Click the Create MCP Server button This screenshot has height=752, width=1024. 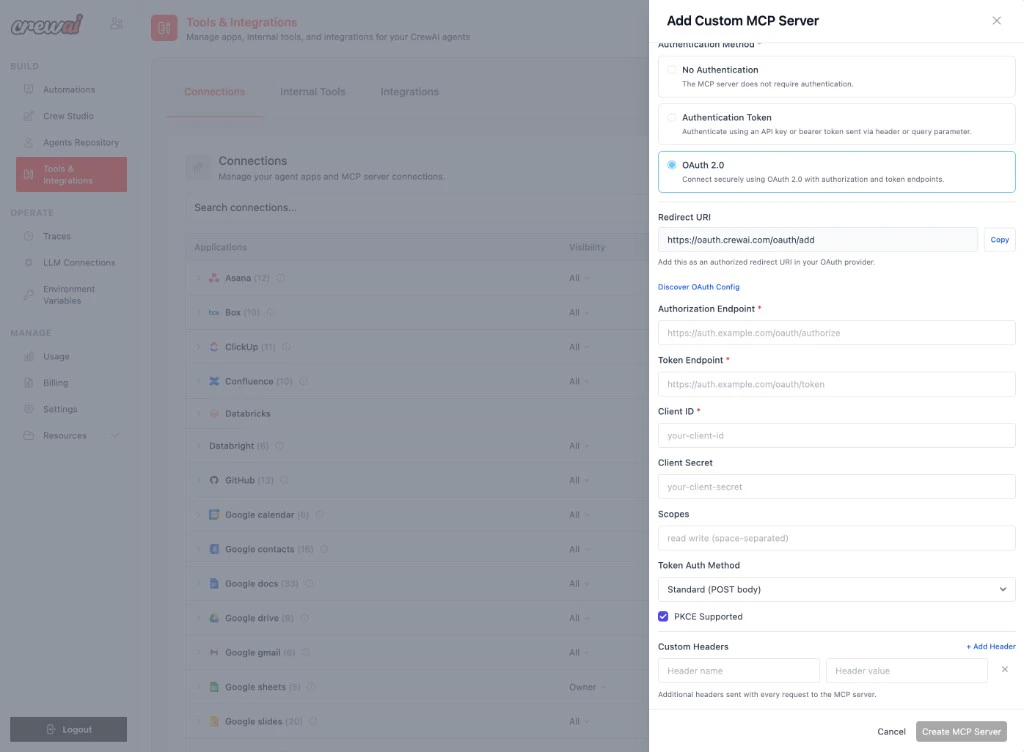pos(960,731)
